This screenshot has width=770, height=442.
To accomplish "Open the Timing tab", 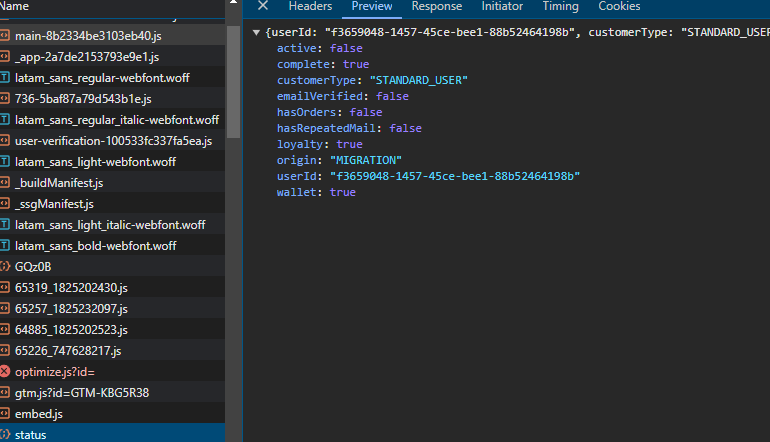I will pyautogui.click(x=560, y=6).
